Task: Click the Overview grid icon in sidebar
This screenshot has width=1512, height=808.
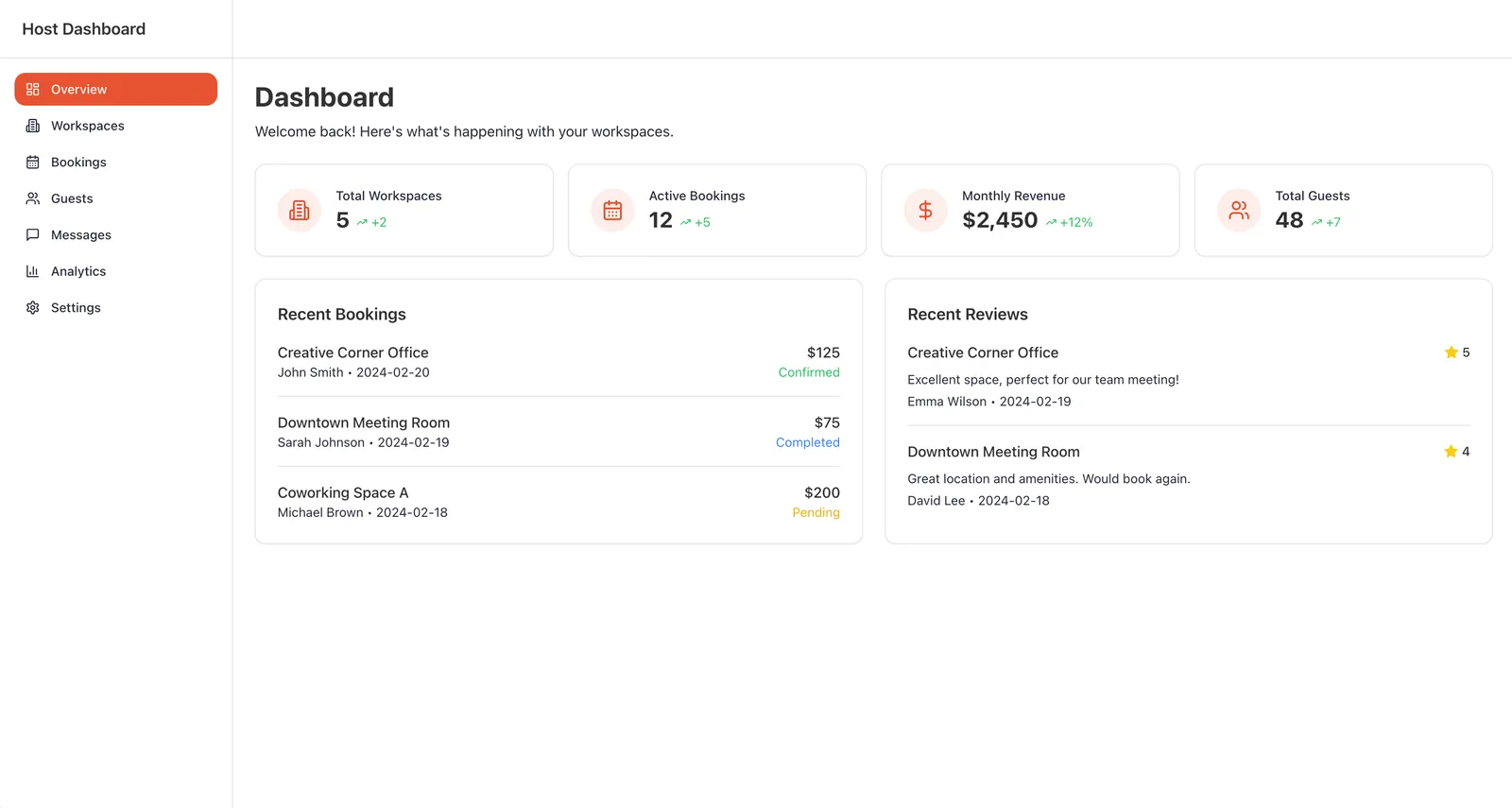Action: coord(33,90)
